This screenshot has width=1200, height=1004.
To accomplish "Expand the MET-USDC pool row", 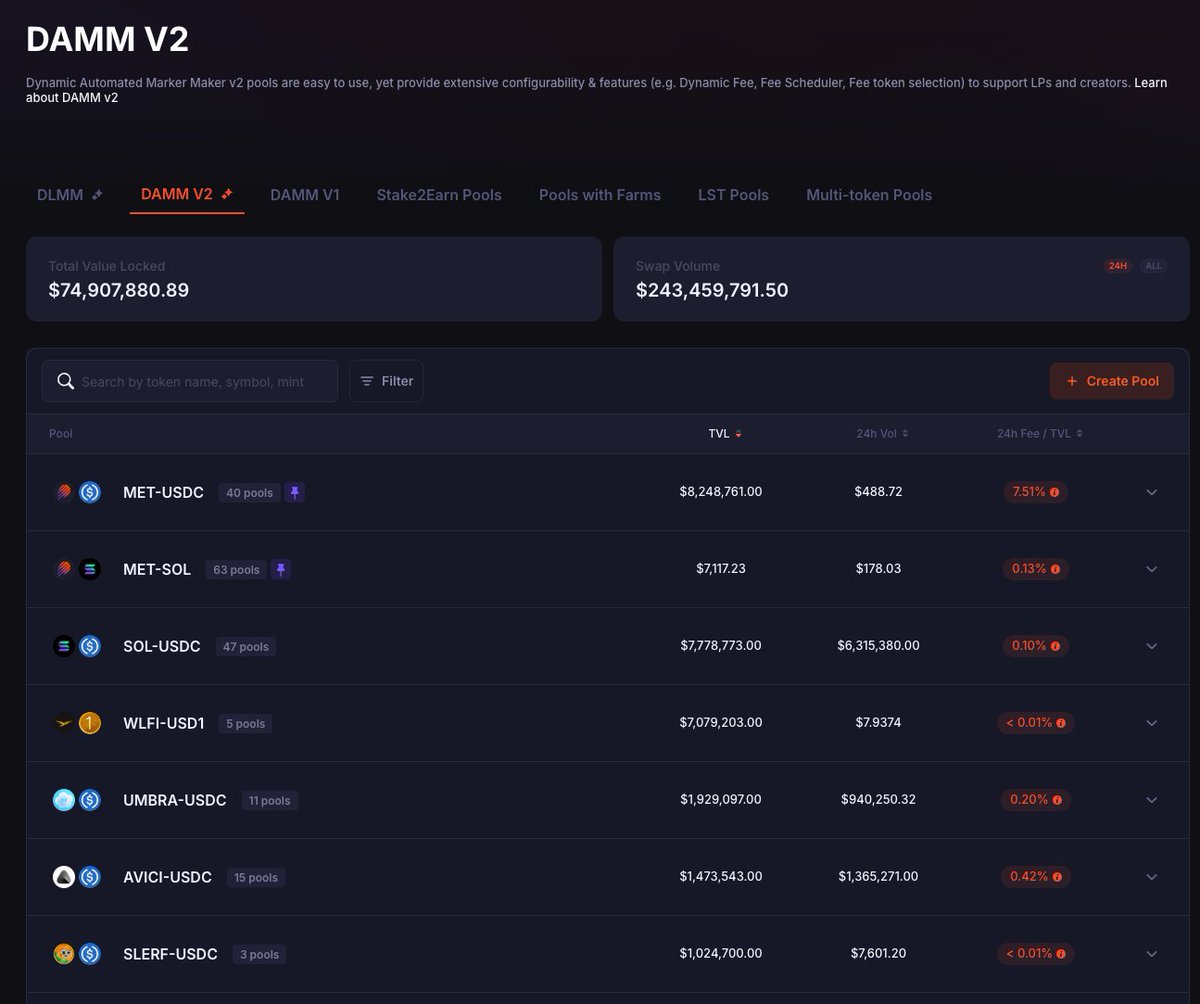I will point(1152,492).
